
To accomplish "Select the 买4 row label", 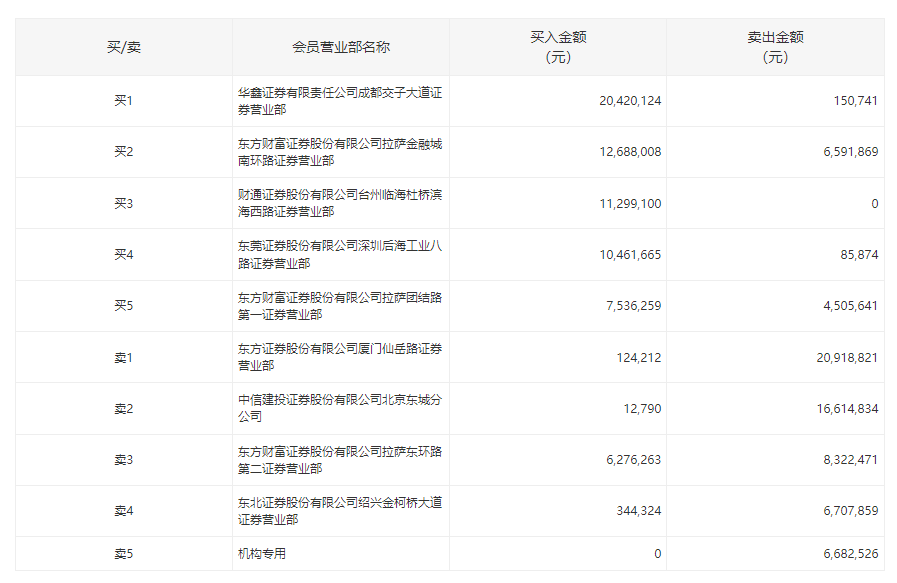I will pyautogui.click(x=124, y=254).
